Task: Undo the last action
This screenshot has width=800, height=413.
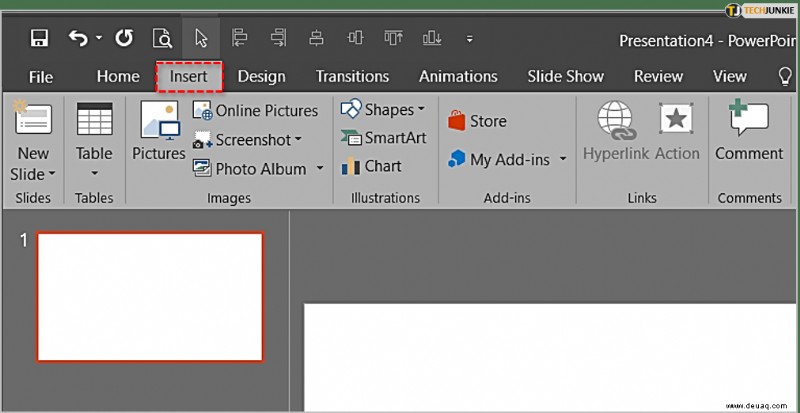Action: (x=78, y=38)
